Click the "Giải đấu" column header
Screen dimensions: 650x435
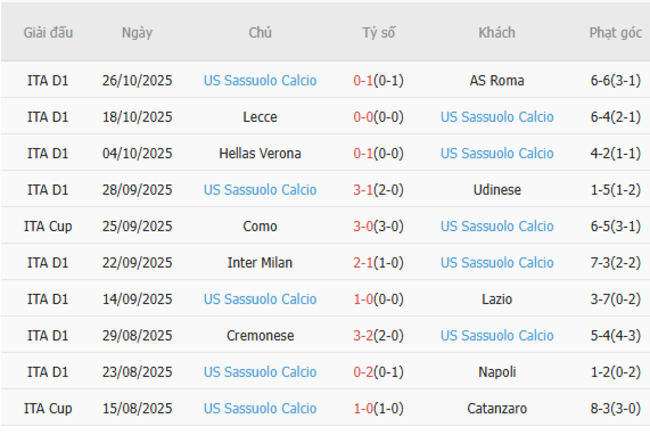[x=49, y=32]
